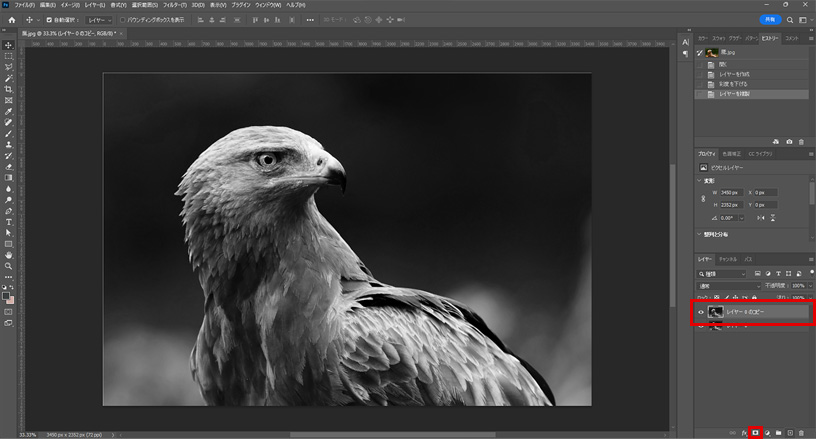The height and width of the screenshot is (439, 816).
Task: Toggle width-height link in Properties
Action: pyautogui.click(x=703, y=199)
